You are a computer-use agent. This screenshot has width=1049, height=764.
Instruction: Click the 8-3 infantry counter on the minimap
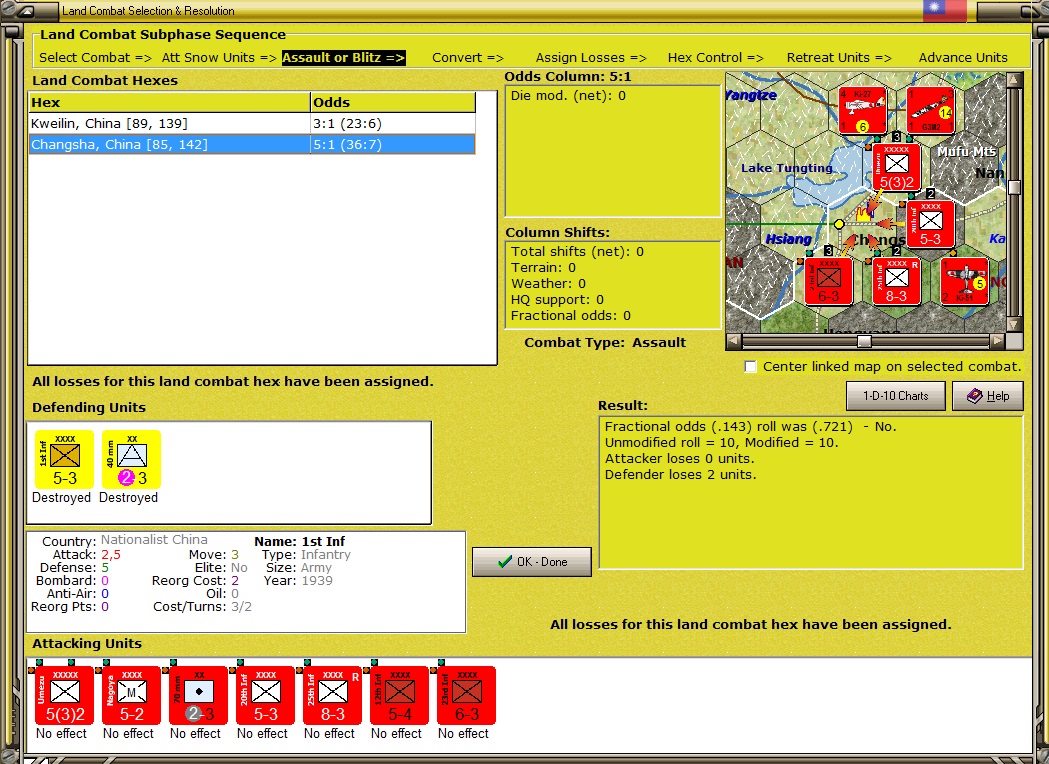(x=896, y=281)
